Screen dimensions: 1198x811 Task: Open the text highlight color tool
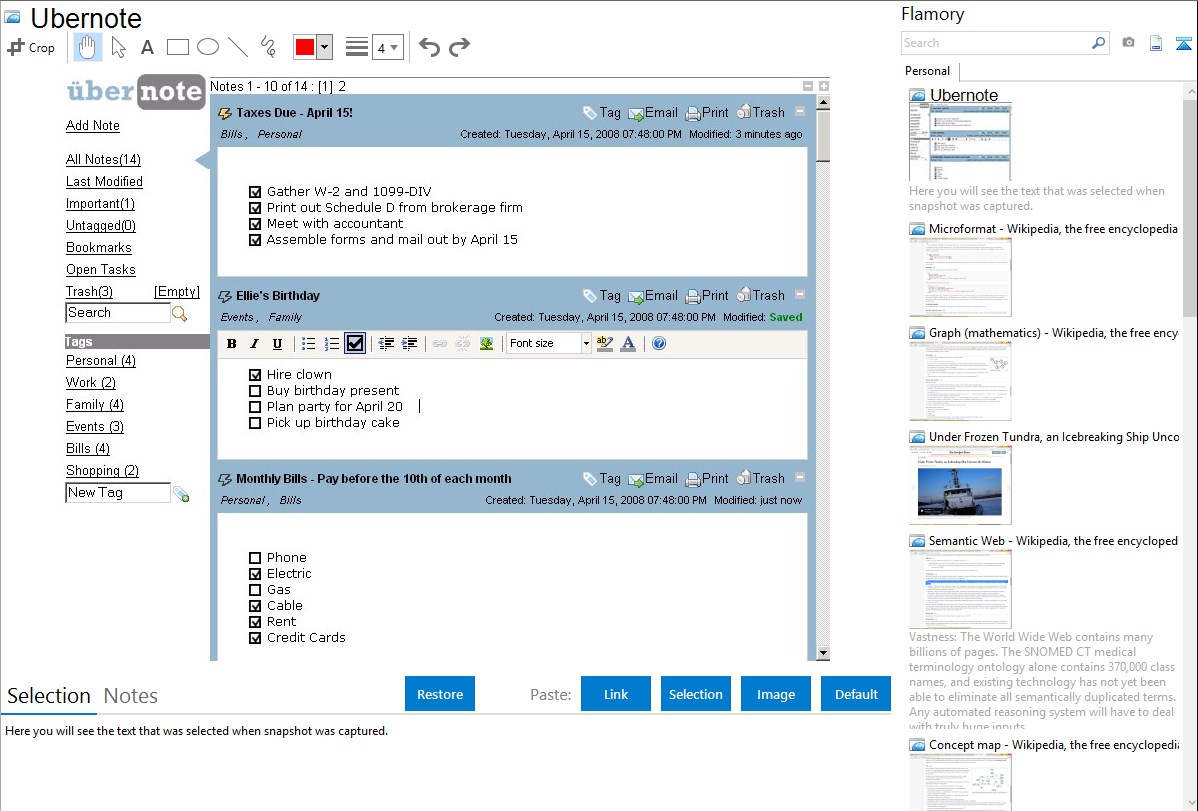point(604,344)
